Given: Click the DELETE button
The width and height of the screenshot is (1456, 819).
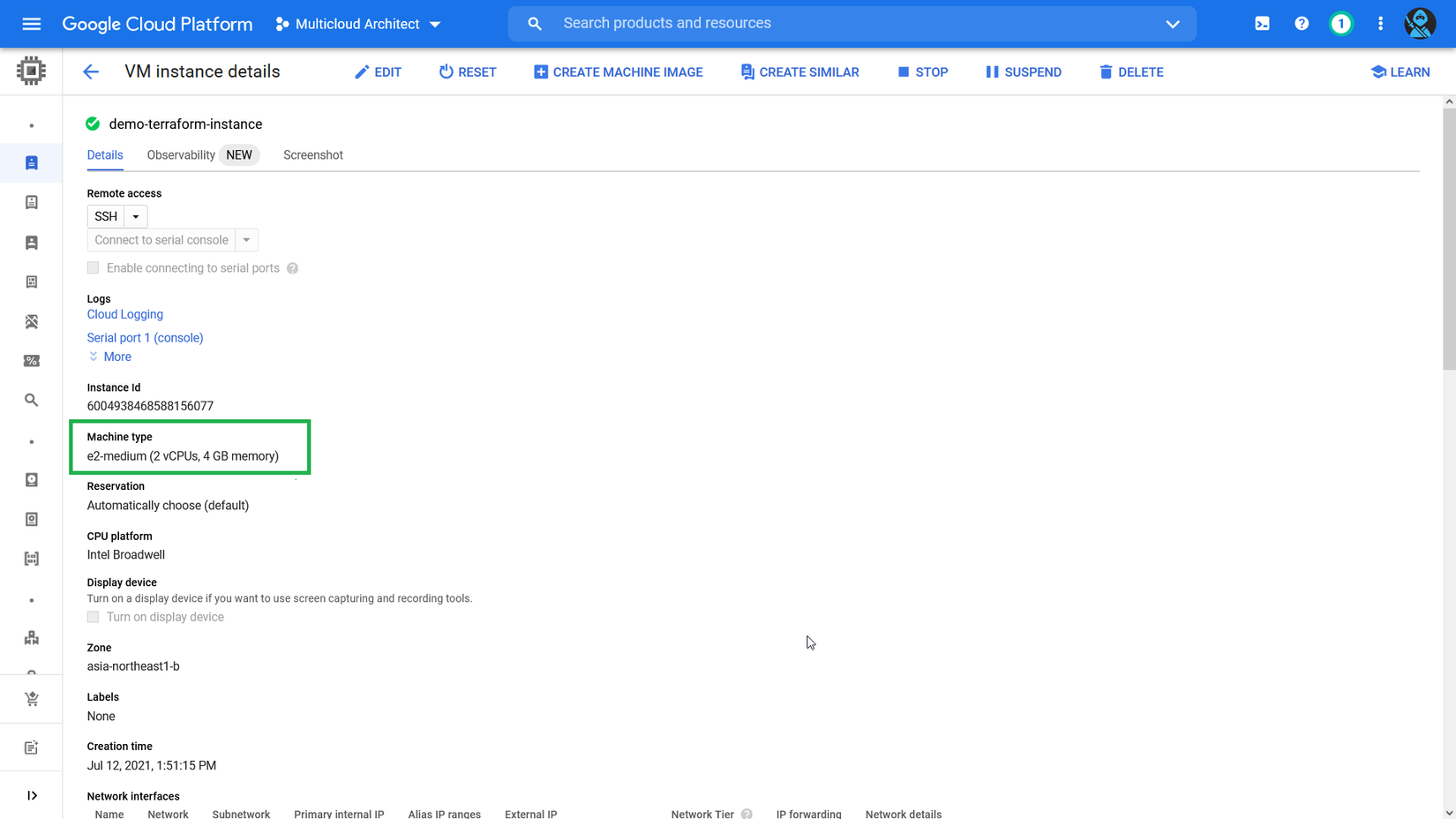Looking at the screenshot, I should (1131, 72).
